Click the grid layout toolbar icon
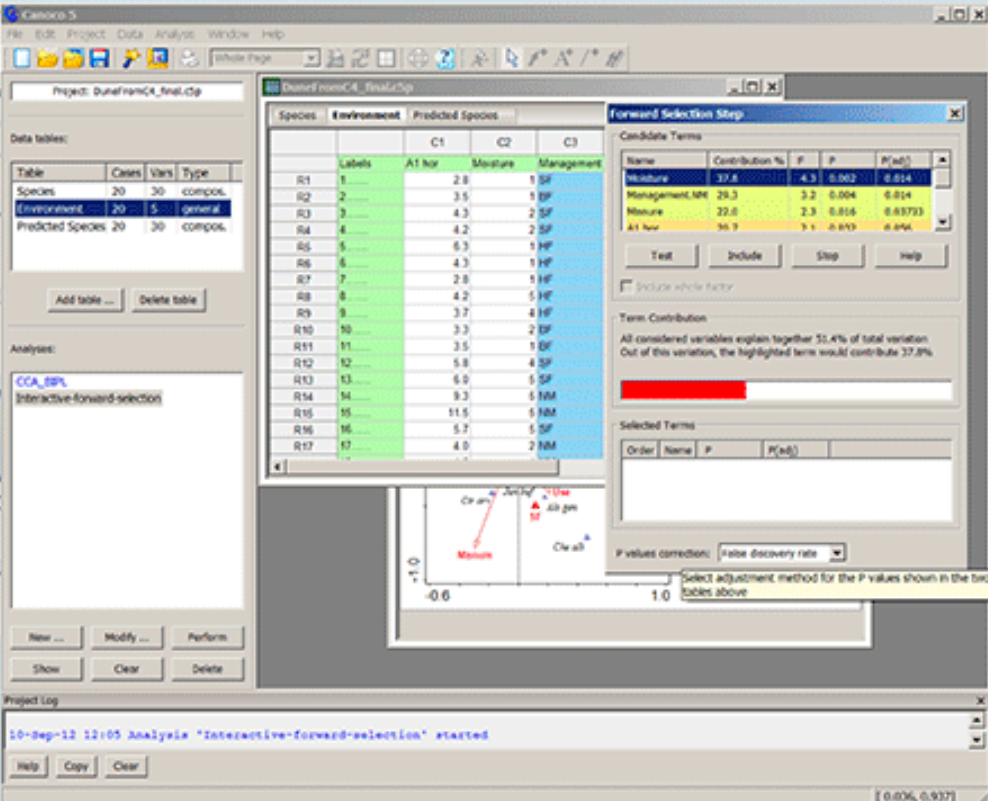Viewport: 988px width, 801px height. click(x=386, y=58)
